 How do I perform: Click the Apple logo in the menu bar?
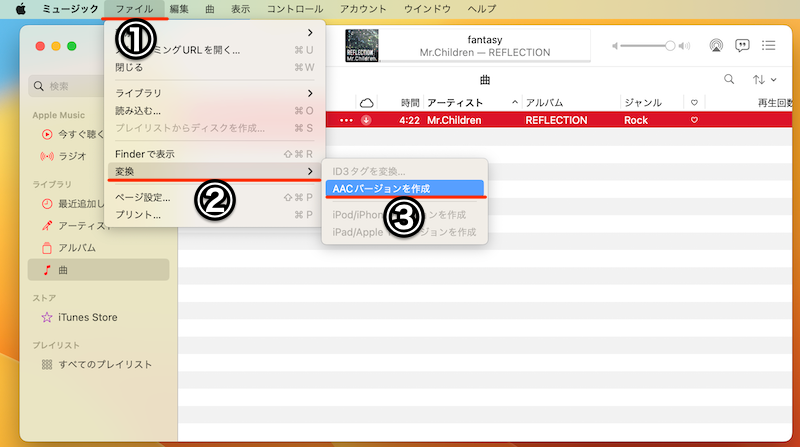coord(19,9)
